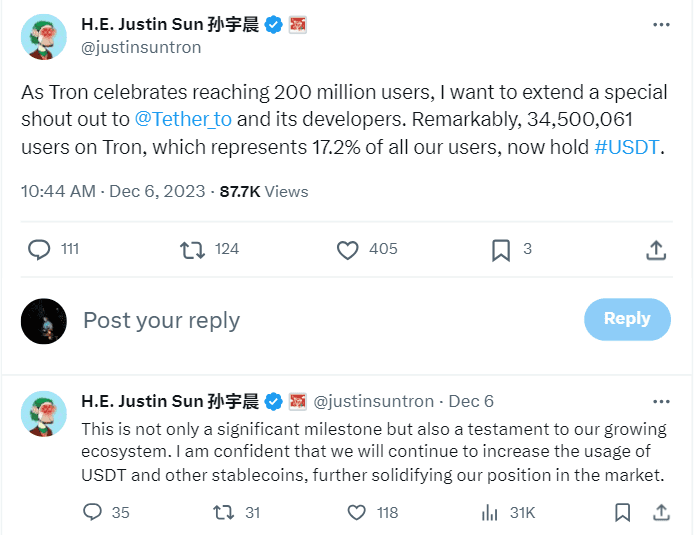
Task: Open the #USDT hashtag link
Action: (x=627, y=147)
